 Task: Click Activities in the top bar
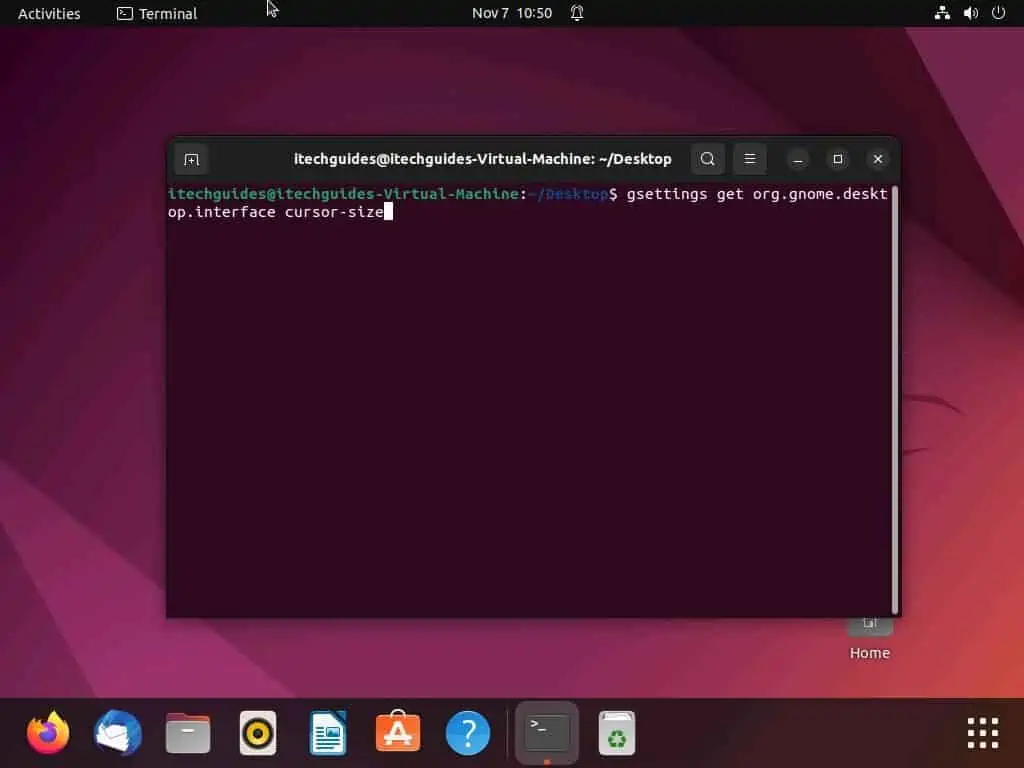48,13
